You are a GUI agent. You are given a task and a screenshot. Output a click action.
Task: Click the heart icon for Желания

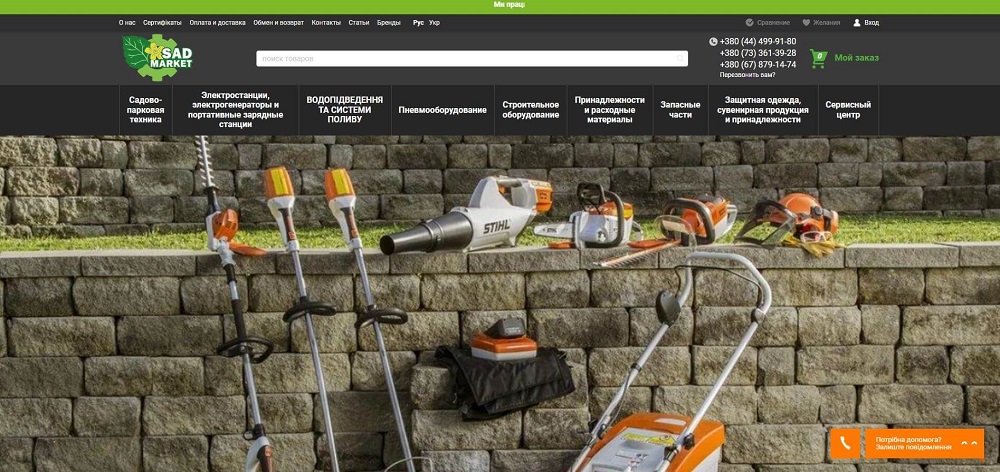pos(806,22)
